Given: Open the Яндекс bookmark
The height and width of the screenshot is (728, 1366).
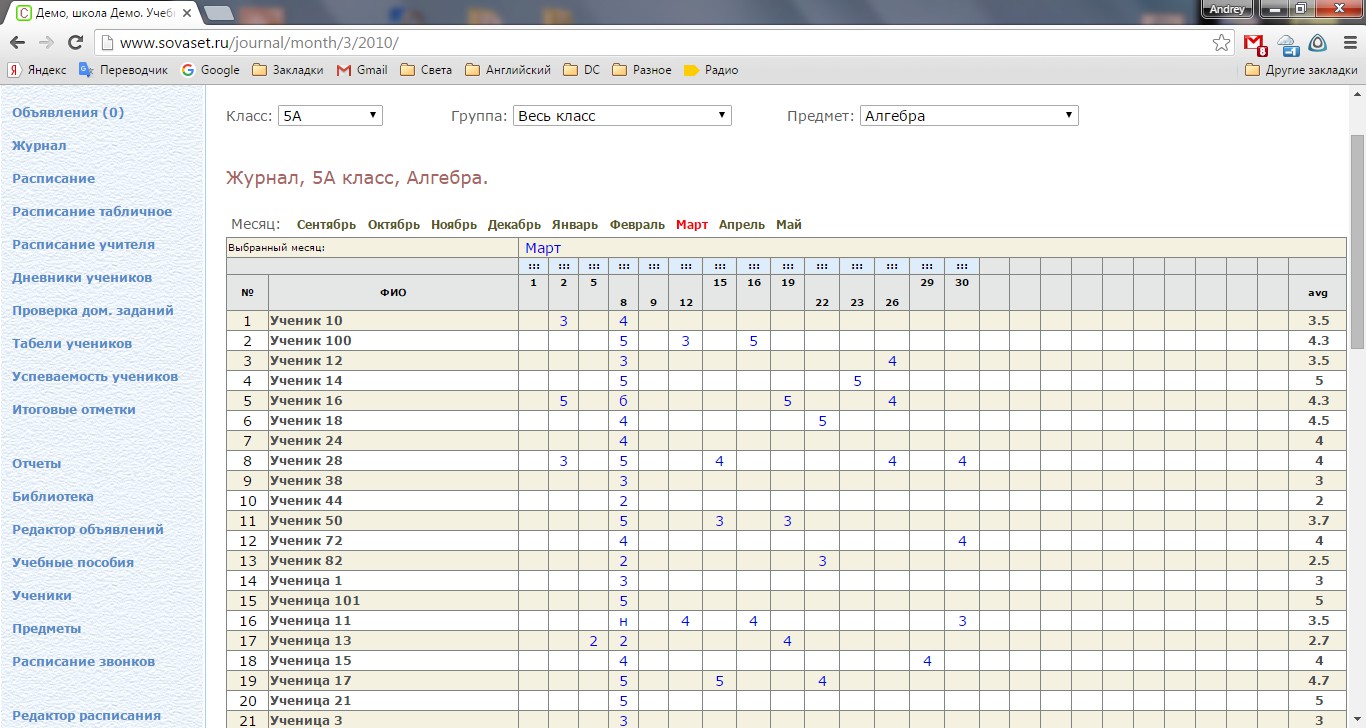Looking at the screenshot, I should [38, 70].
